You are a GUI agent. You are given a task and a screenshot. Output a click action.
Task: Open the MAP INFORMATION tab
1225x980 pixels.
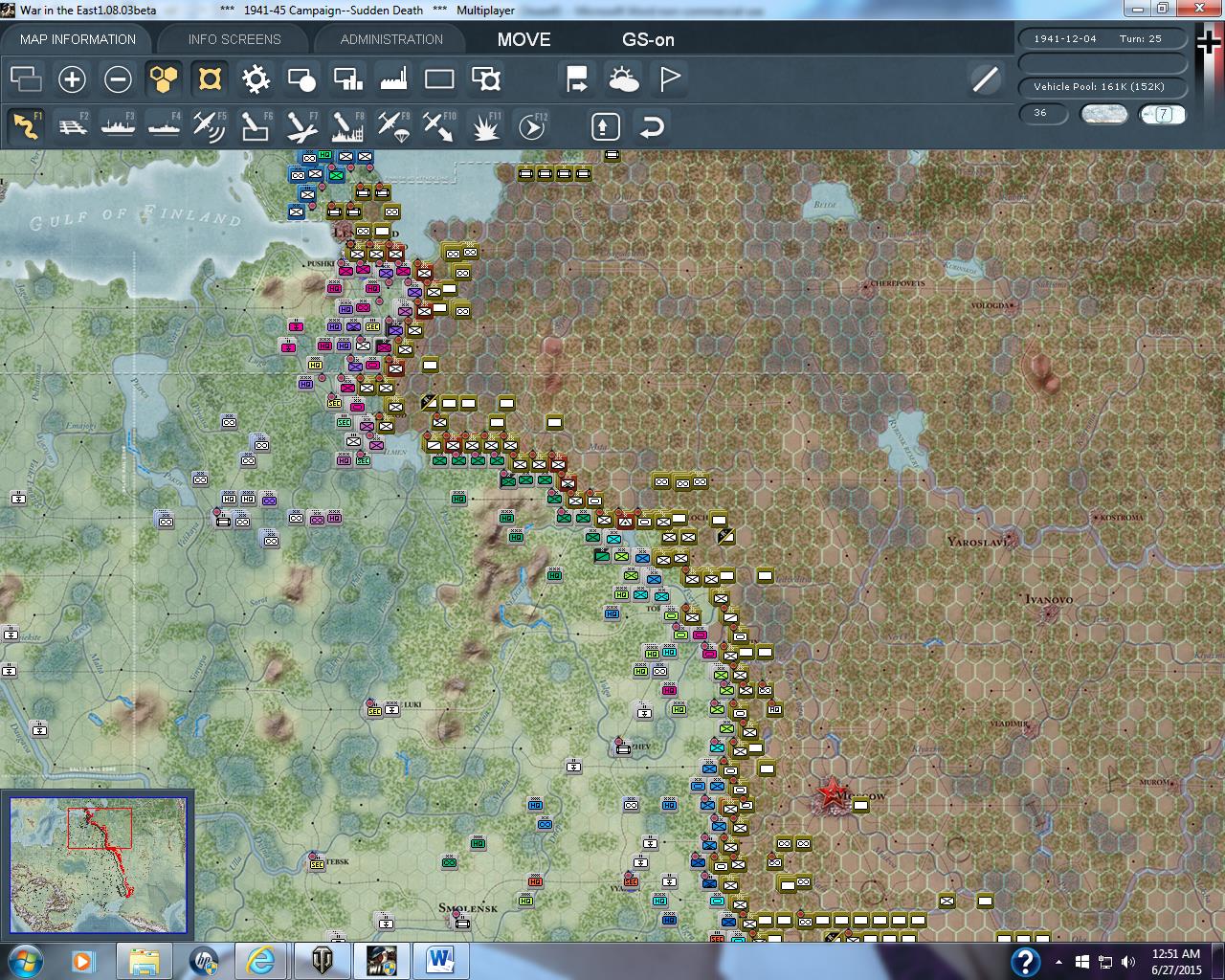pos(78,39)
